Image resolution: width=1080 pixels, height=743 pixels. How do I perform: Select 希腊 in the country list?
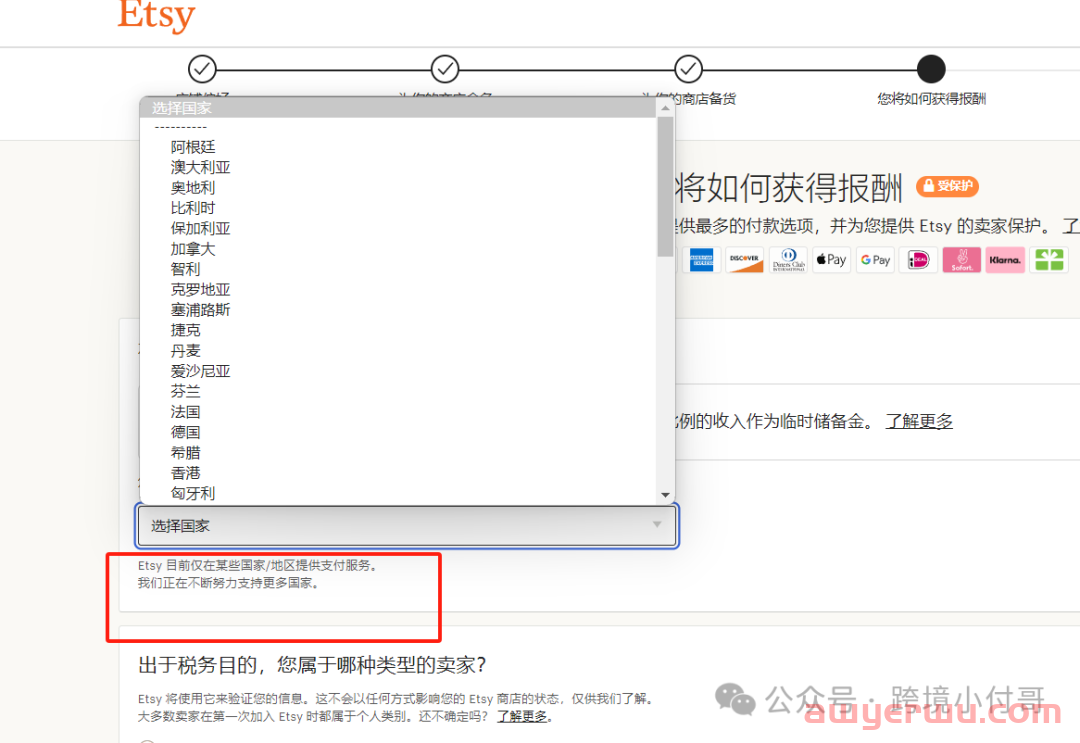coord(398,453)
